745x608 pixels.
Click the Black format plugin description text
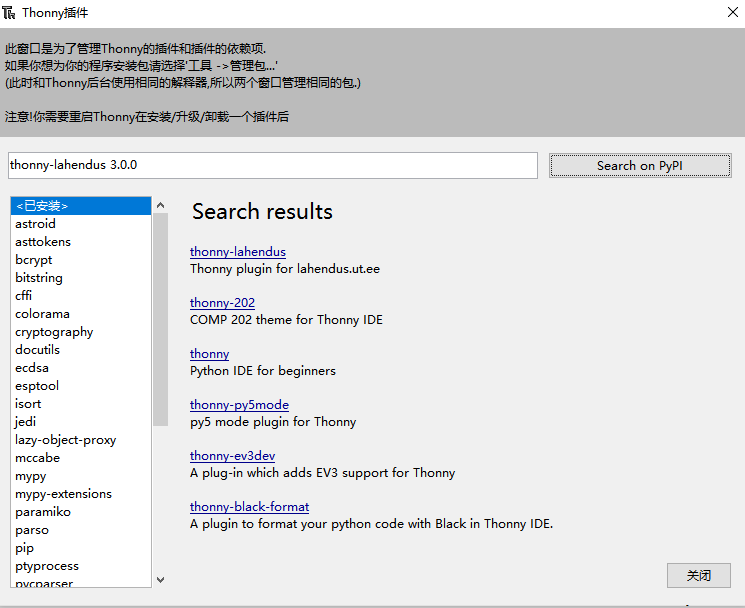click(x=372, y=524)
